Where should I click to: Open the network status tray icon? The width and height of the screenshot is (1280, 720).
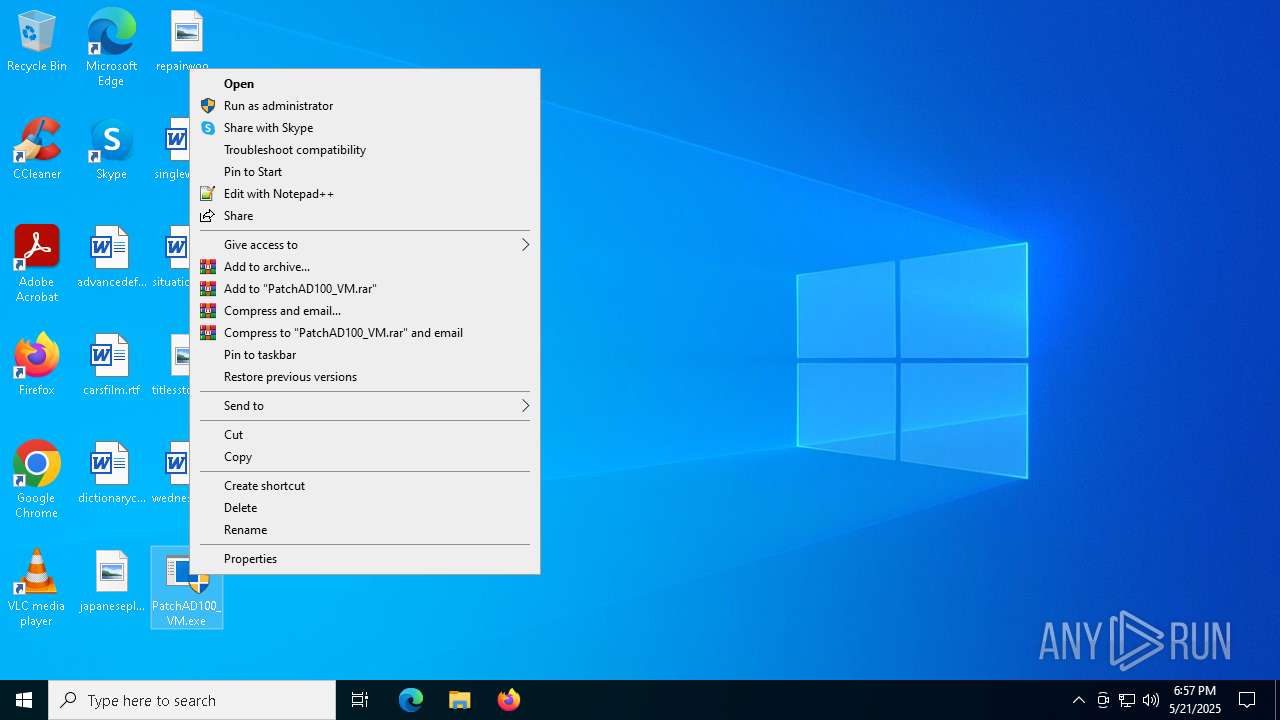pos(1127,700)
